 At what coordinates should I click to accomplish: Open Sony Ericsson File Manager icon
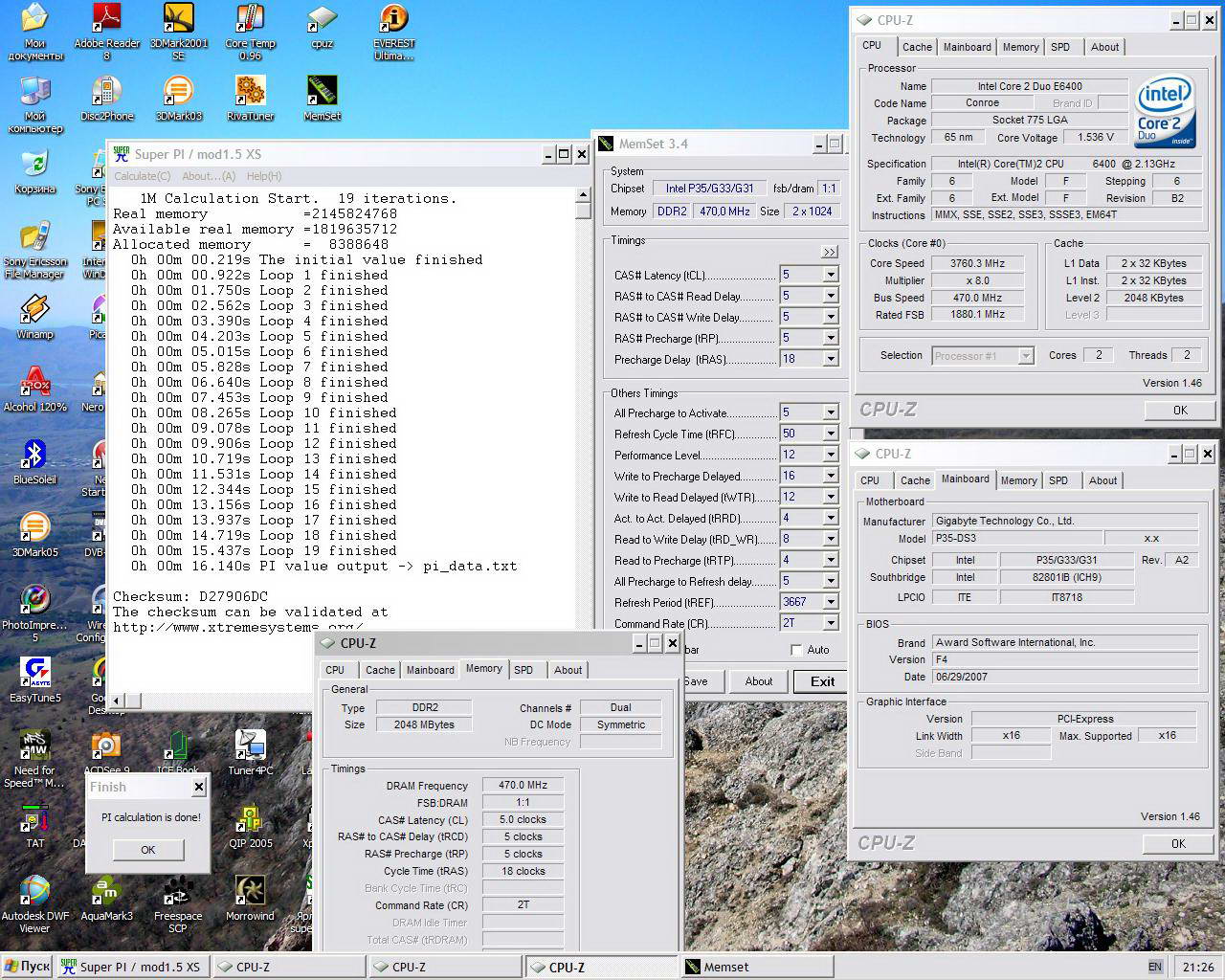tap(34, 251)
